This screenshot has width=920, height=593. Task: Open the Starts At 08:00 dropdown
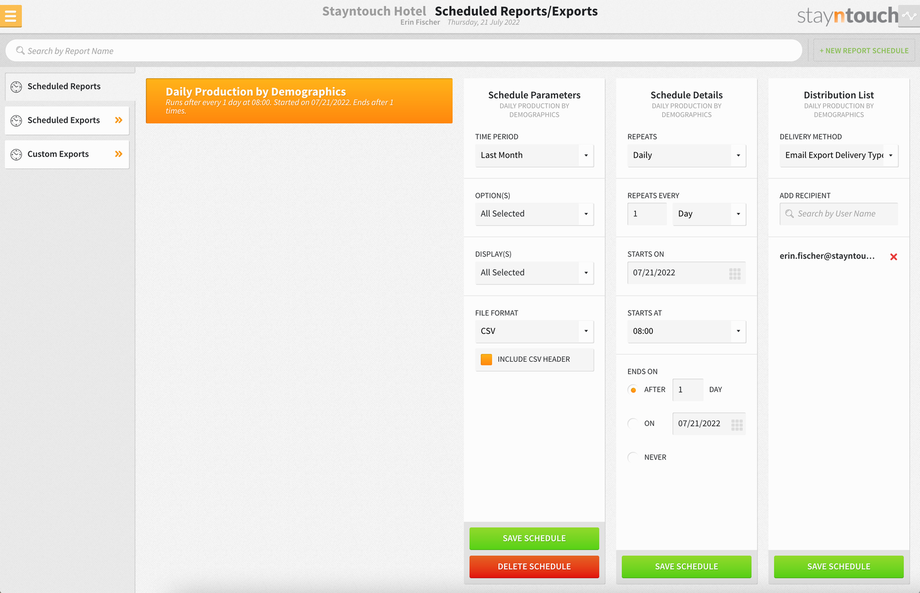686,331
